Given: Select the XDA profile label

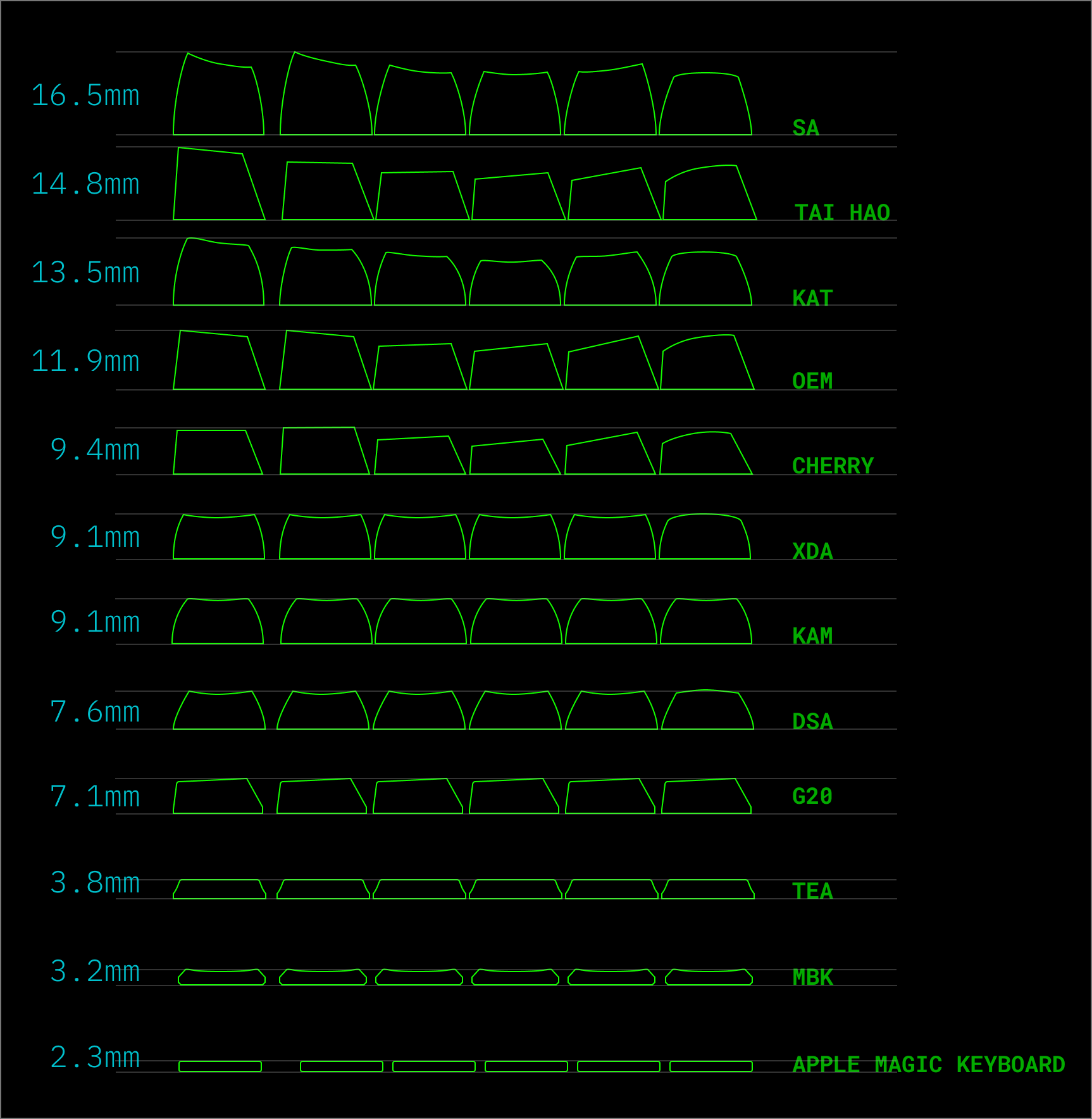Looking at the screenshot, I should 813,552.
